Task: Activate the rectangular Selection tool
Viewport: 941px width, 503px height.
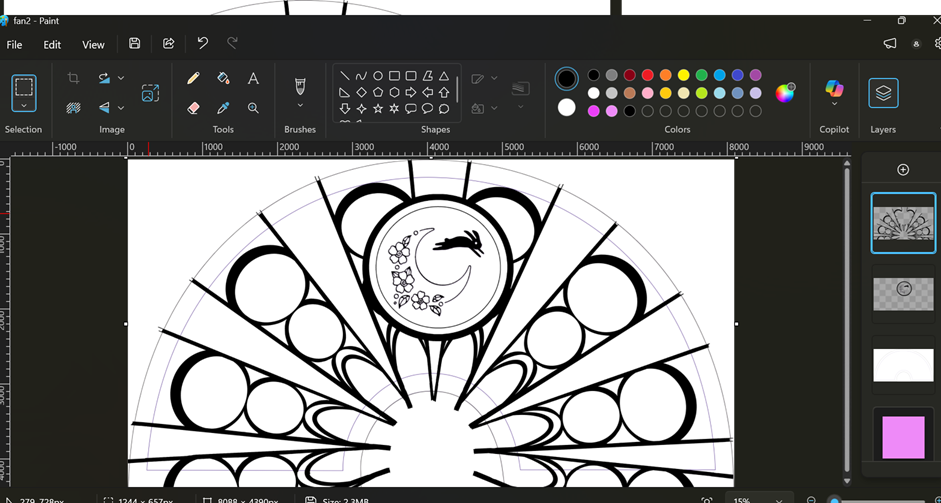Action: (23, 87)
